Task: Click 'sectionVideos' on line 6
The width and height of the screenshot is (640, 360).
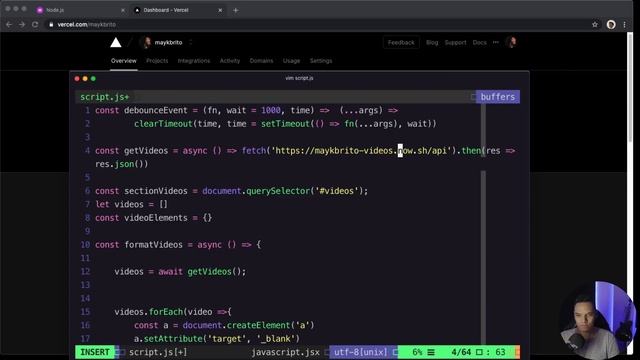Action: [x=156, y=191]
